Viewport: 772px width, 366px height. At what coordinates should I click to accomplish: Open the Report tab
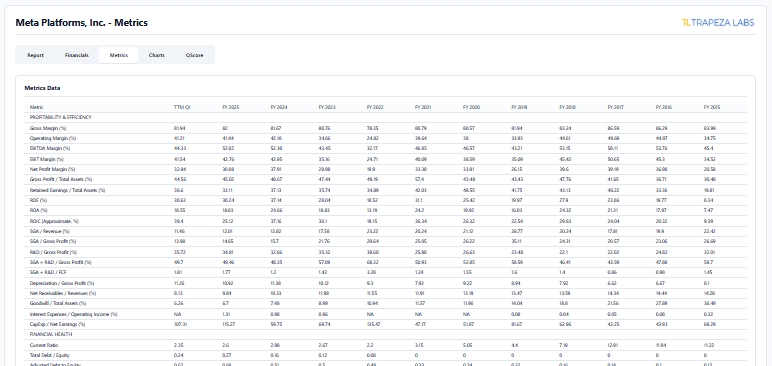[35, 55]
